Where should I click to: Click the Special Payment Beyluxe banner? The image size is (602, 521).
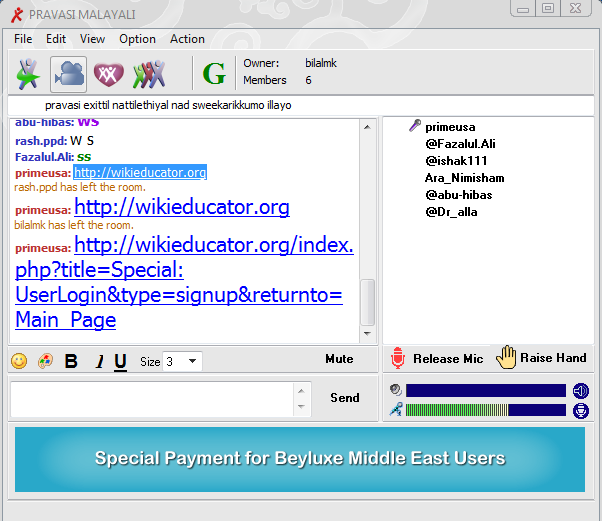click(300, 459)
